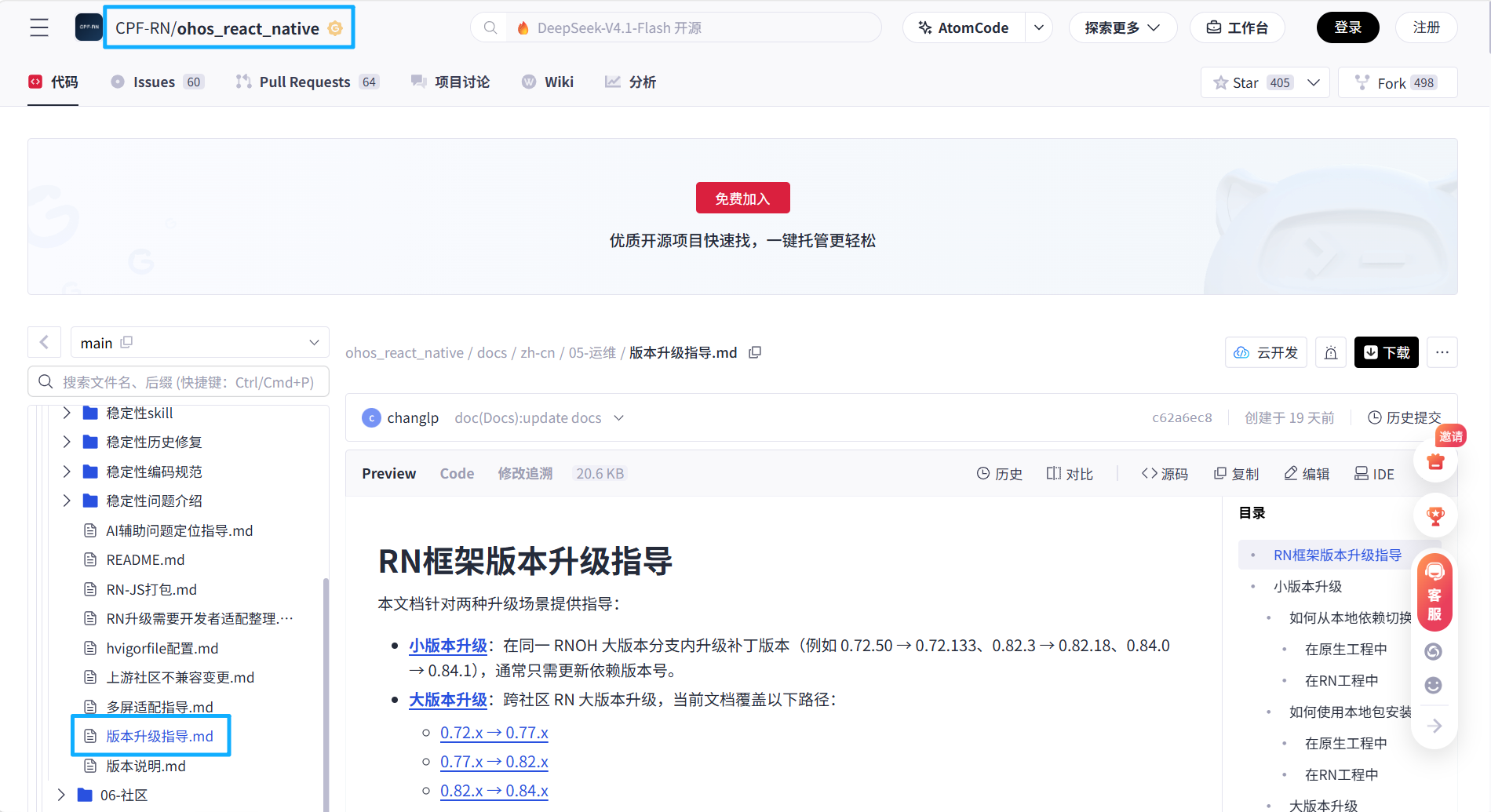Focus the file name search field
Screen dimensions: 1491x812
178,381
